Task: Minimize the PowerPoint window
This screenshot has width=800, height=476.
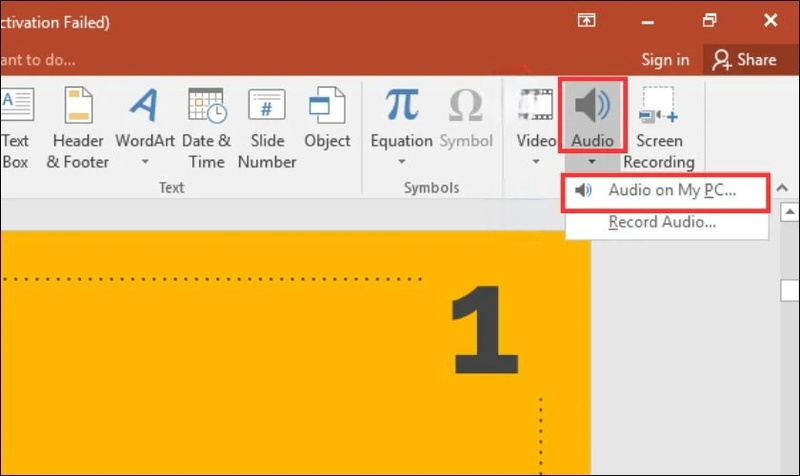Action: [x=647, y=21]
